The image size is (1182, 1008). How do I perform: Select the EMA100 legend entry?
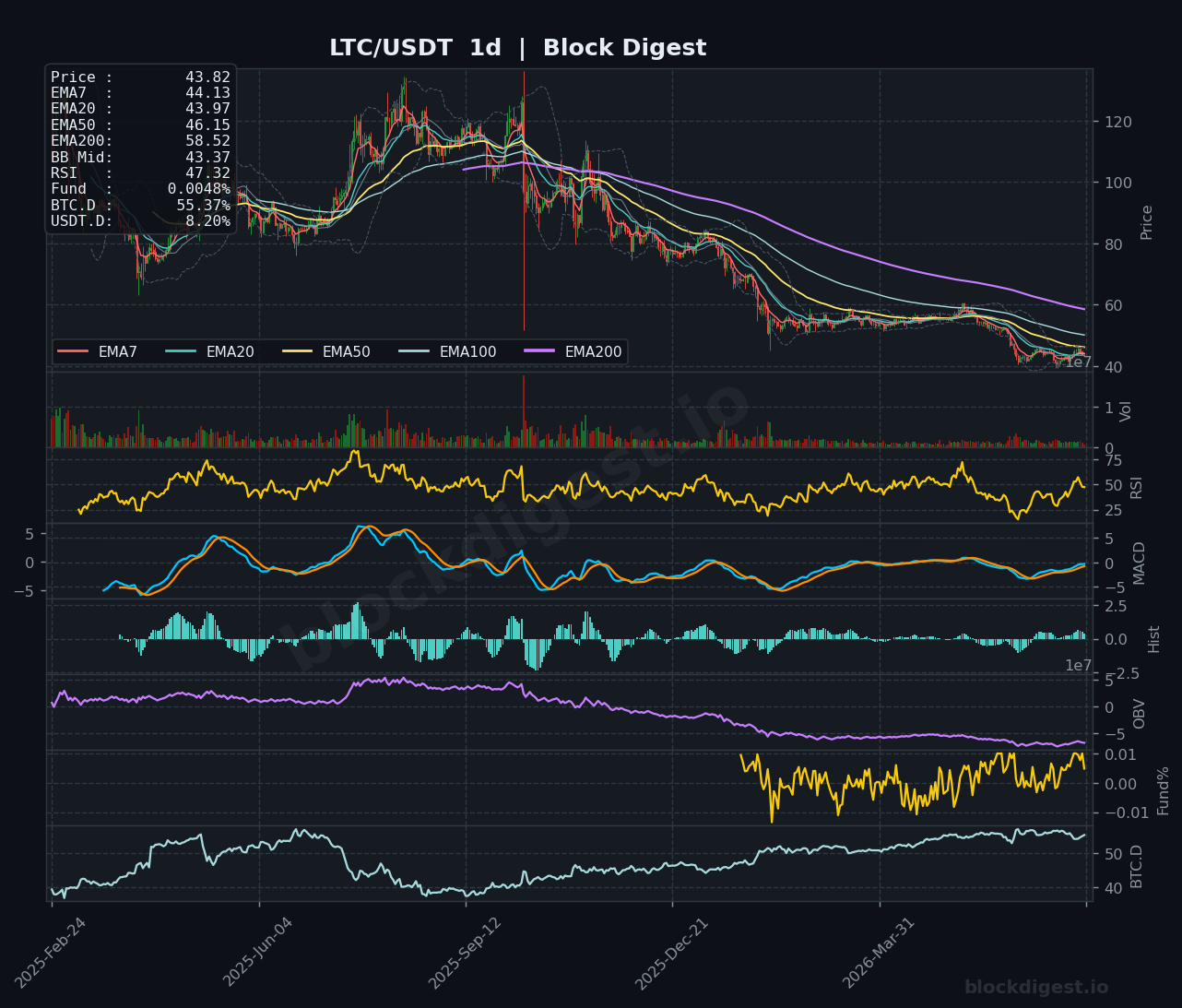[x=447, y=351]
